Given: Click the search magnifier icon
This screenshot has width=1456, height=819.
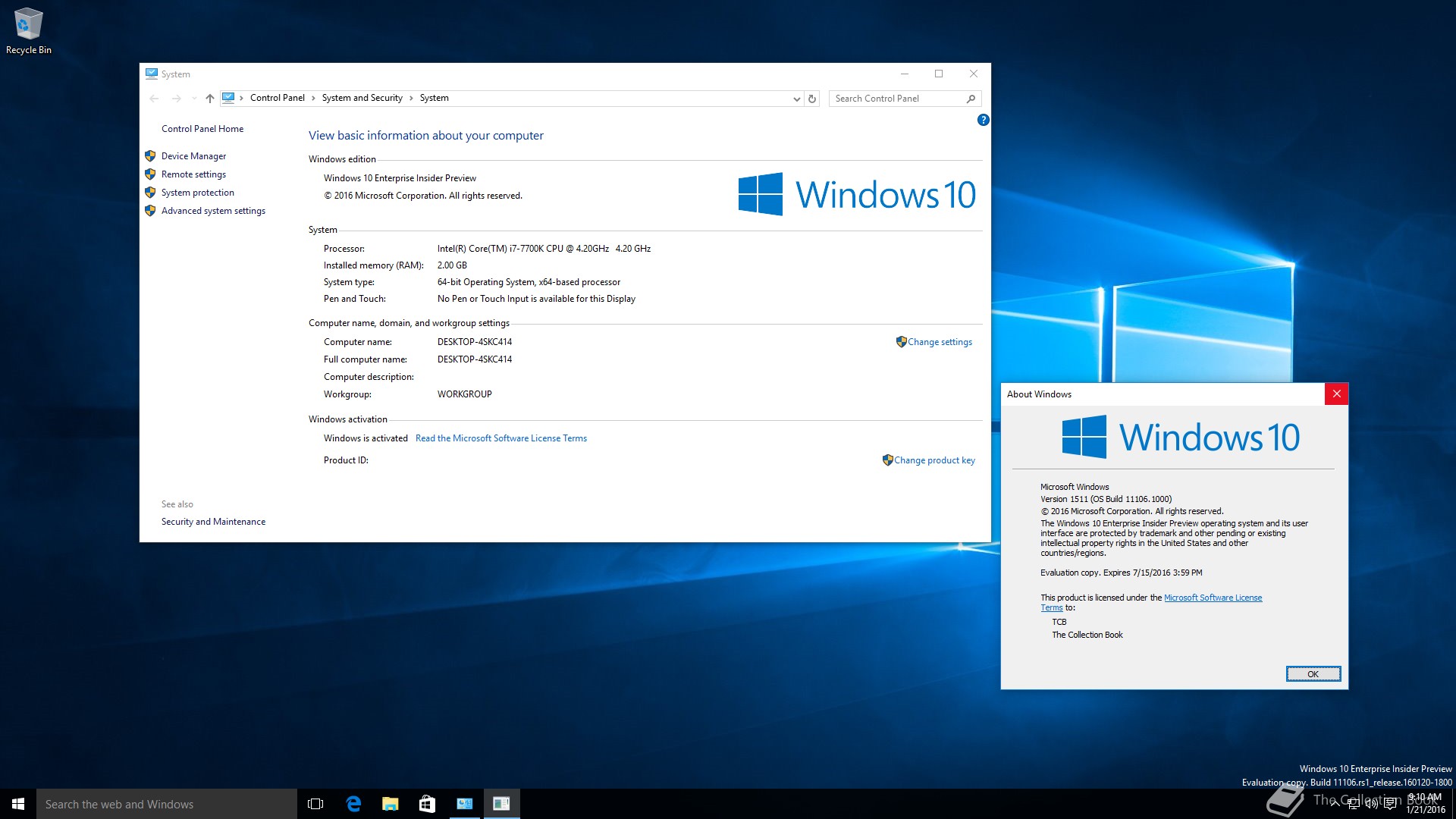Looking at the screenshot, I should point(971,99).
